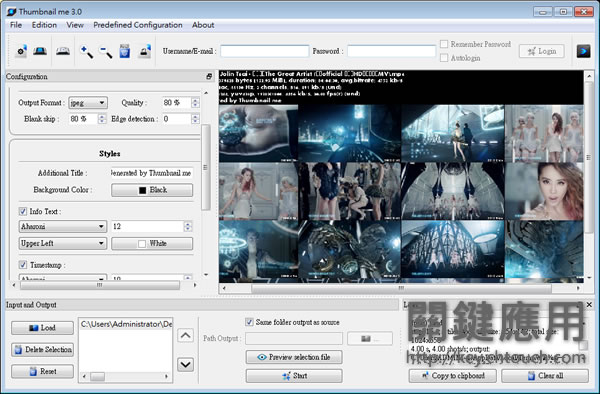Click the blue trash bin toolbar icon
600x394 pixels.
125,51
